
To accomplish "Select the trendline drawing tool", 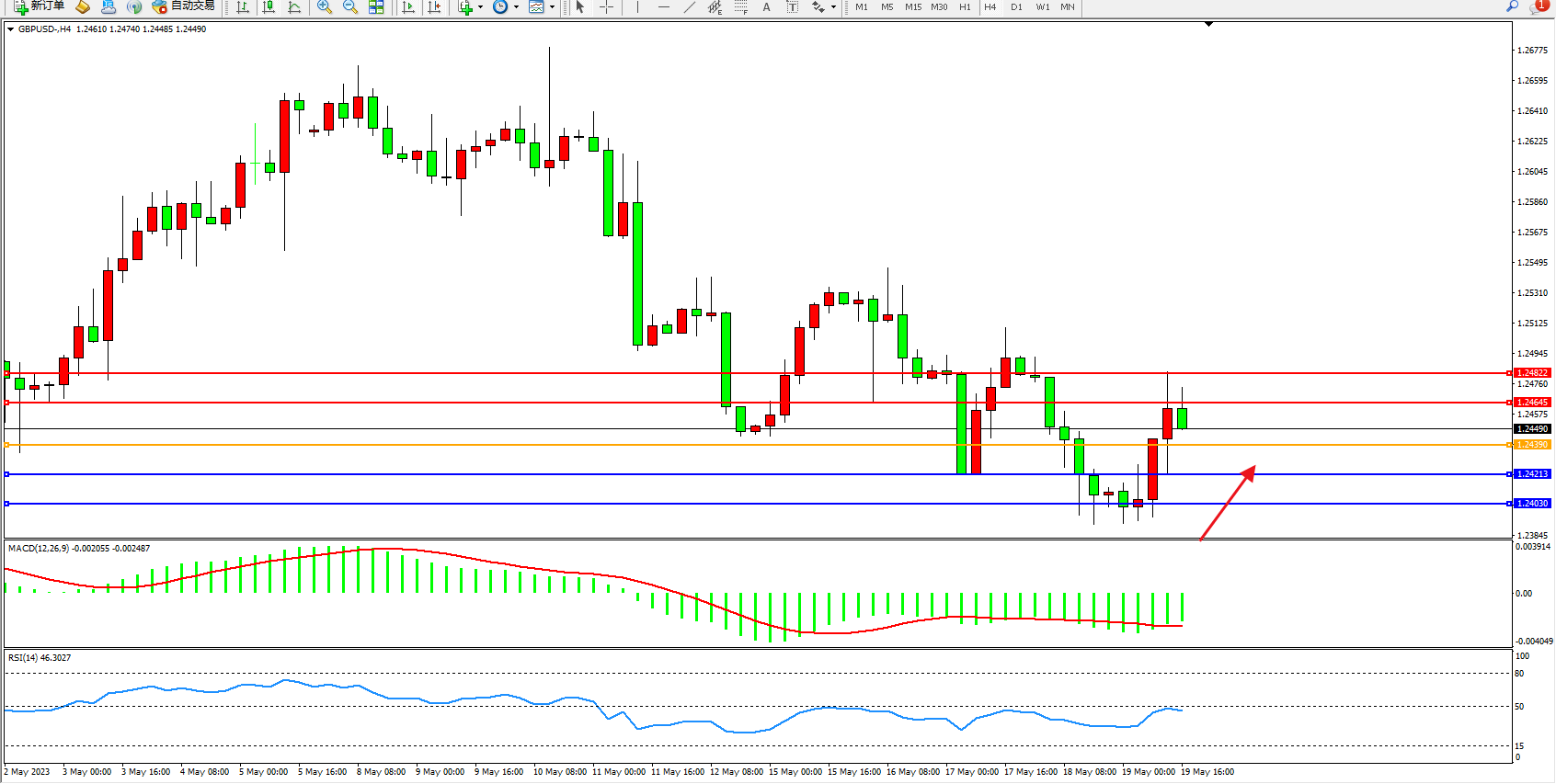I will pyautogui.click(x=690, y=7).
